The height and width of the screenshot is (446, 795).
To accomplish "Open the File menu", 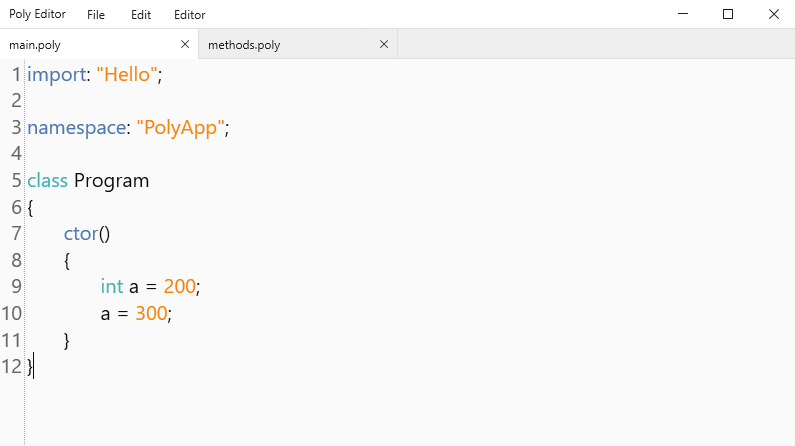I will pyautogui.click(x=96, y=15).
